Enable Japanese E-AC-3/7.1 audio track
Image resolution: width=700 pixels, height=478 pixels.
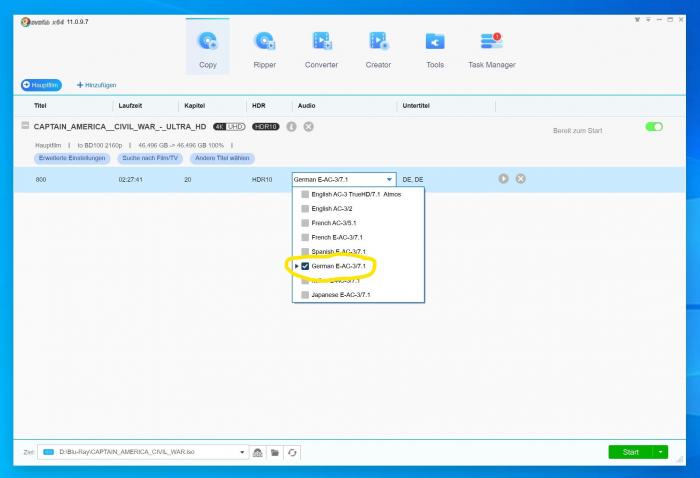point(306,295)
